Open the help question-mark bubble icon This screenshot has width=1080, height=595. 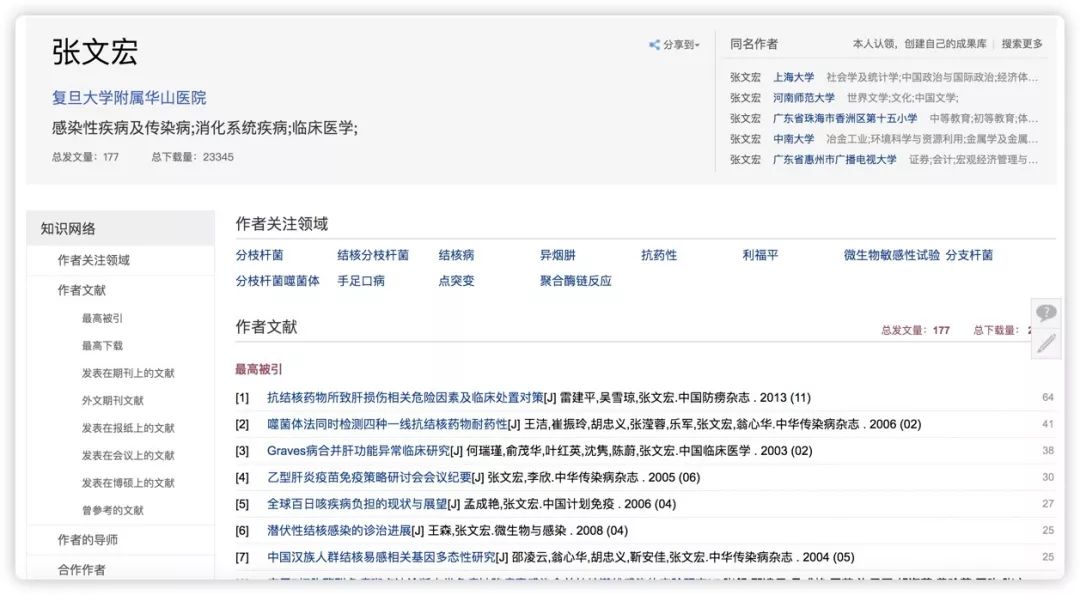[1046, 313]
